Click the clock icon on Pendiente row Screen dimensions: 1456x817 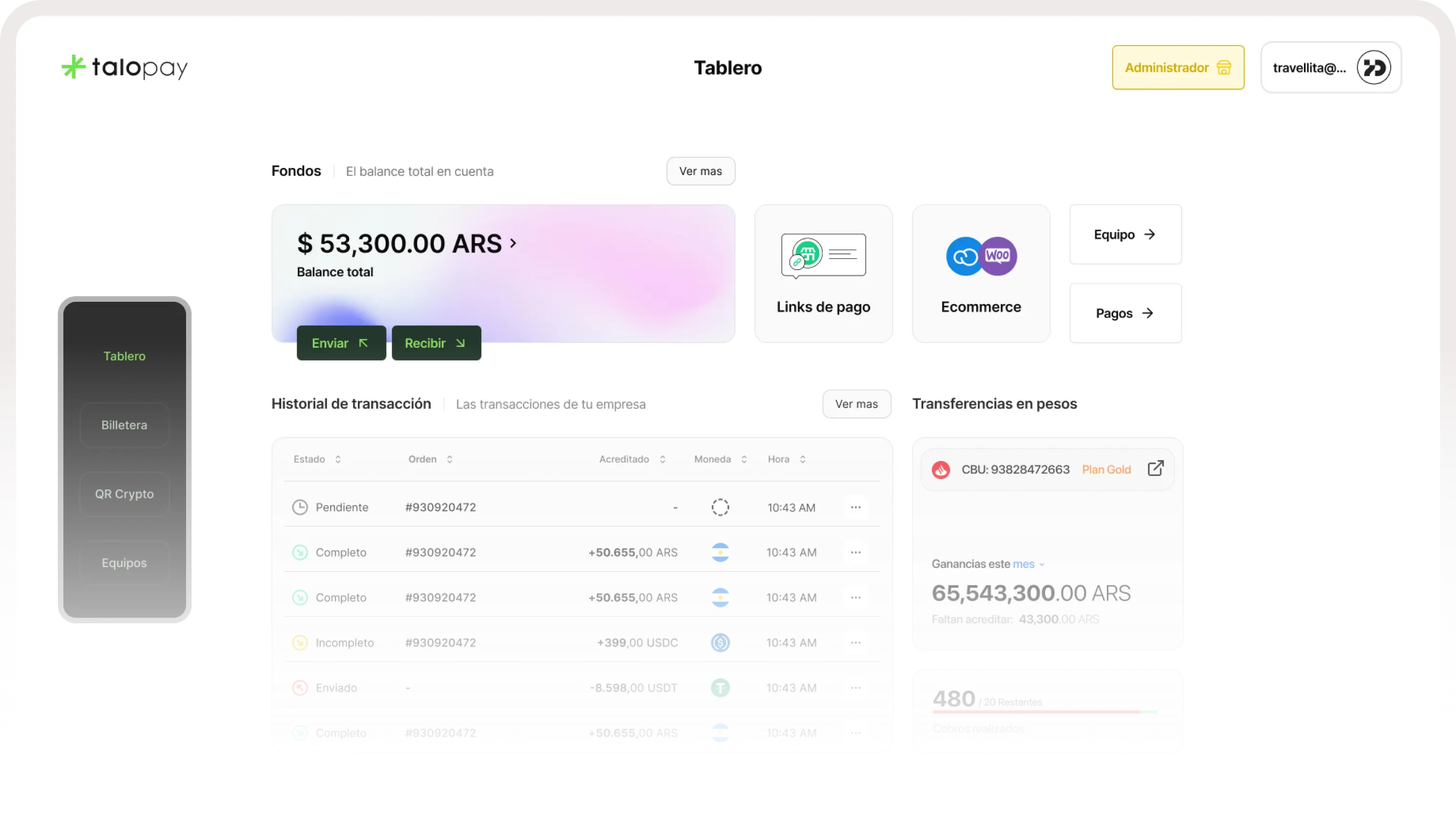(x=300, y=507)
